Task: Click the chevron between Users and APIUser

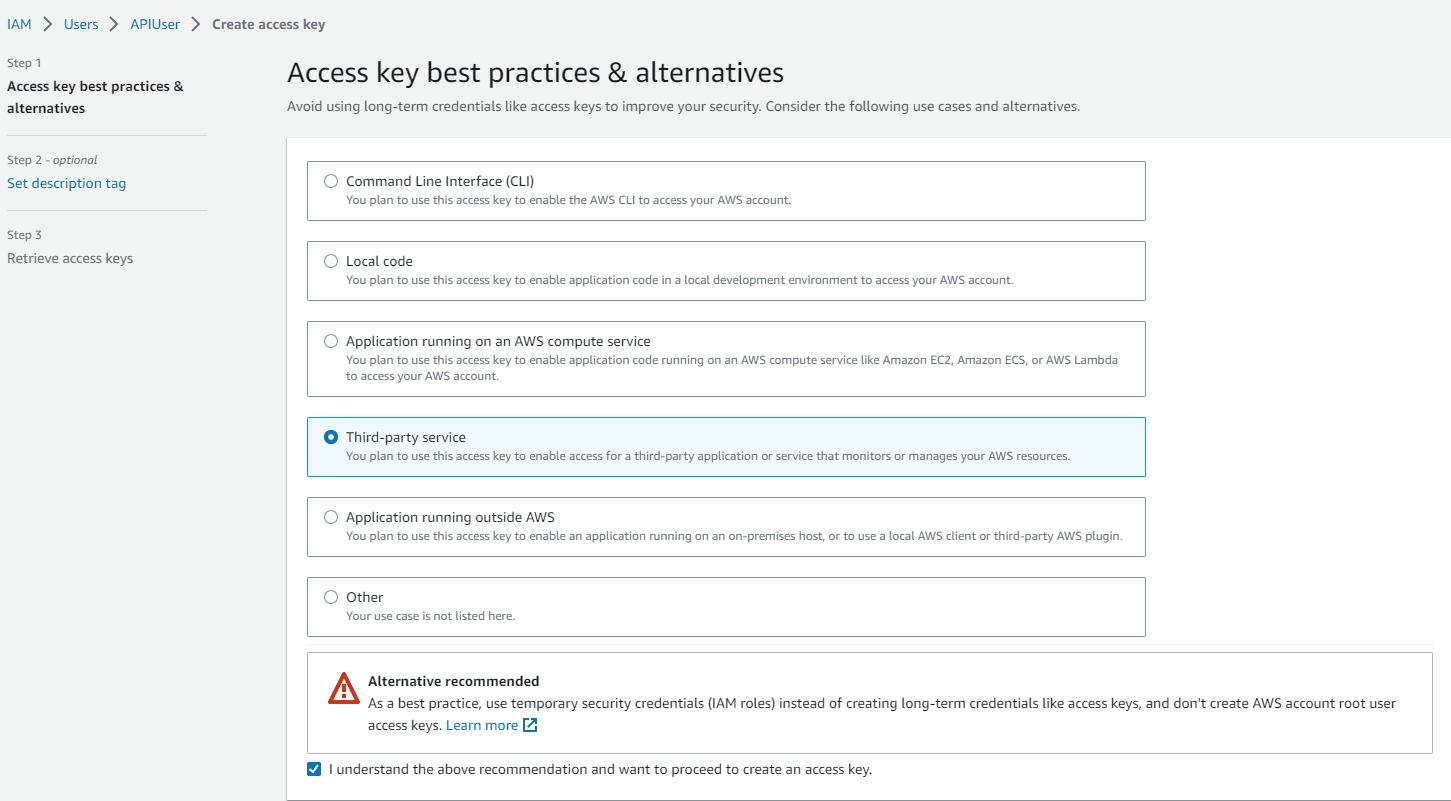Action: (114, 24)
